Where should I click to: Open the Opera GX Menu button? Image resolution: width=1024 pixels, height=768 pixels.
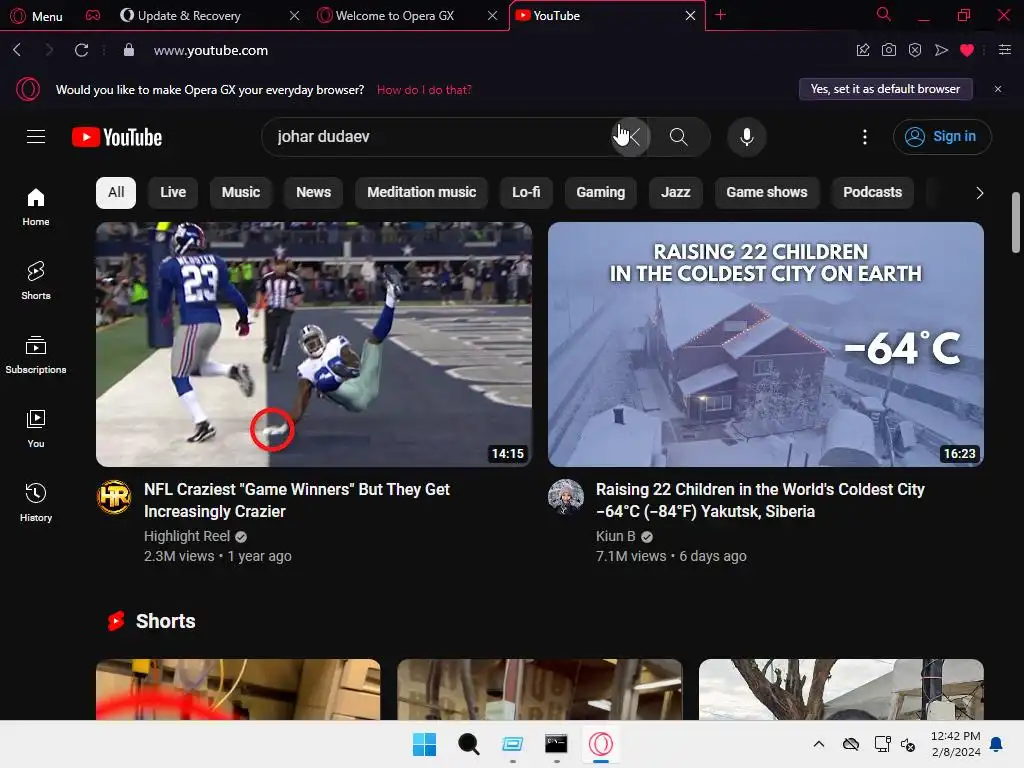point(37,16)
